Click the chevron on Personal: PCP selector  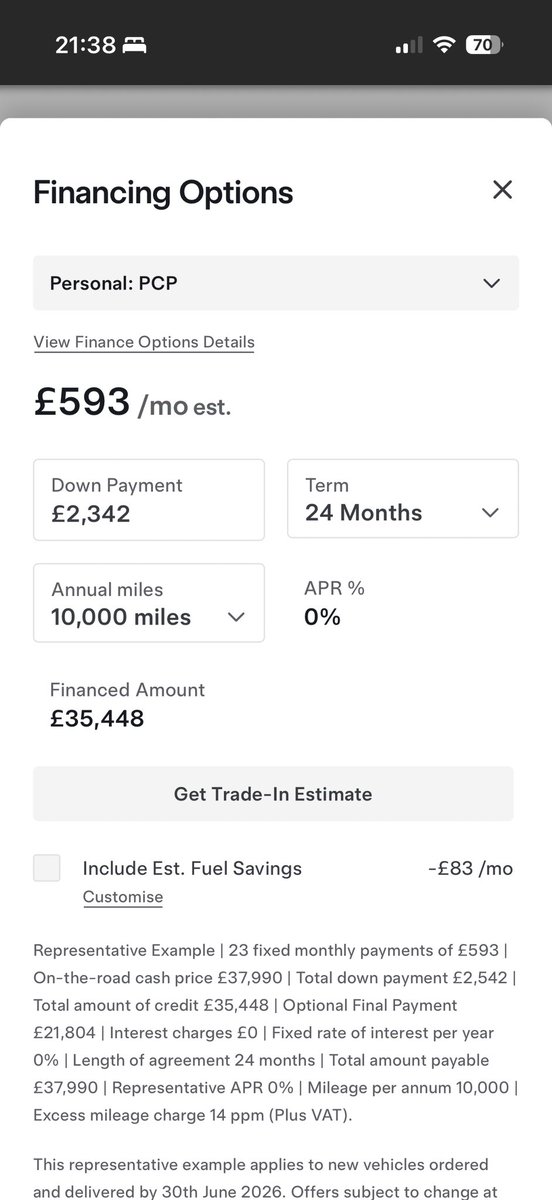[491, 283]
